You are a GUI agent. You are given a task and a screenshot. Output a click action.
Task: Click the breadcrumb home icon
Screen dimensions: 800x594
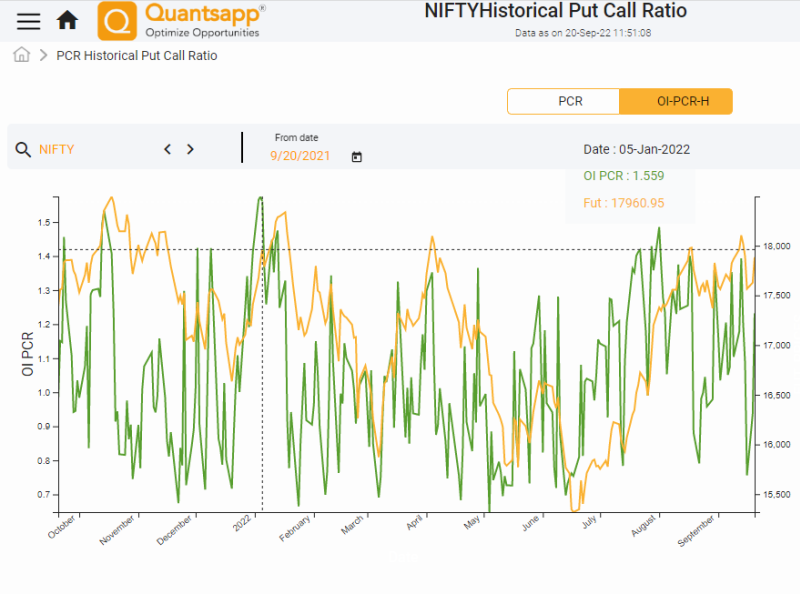(20, 55)
